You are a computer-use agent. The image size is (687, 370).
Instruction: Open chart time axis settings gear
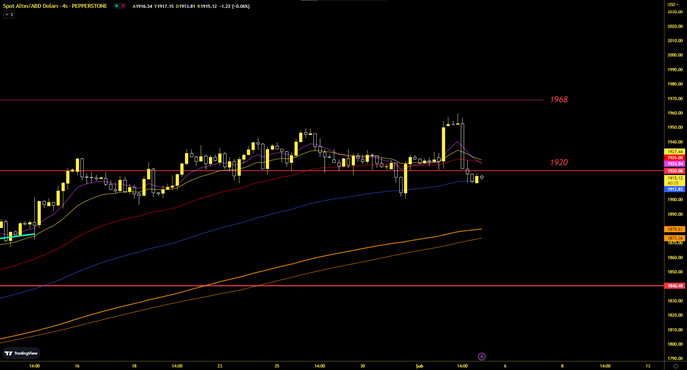(676, 366)
